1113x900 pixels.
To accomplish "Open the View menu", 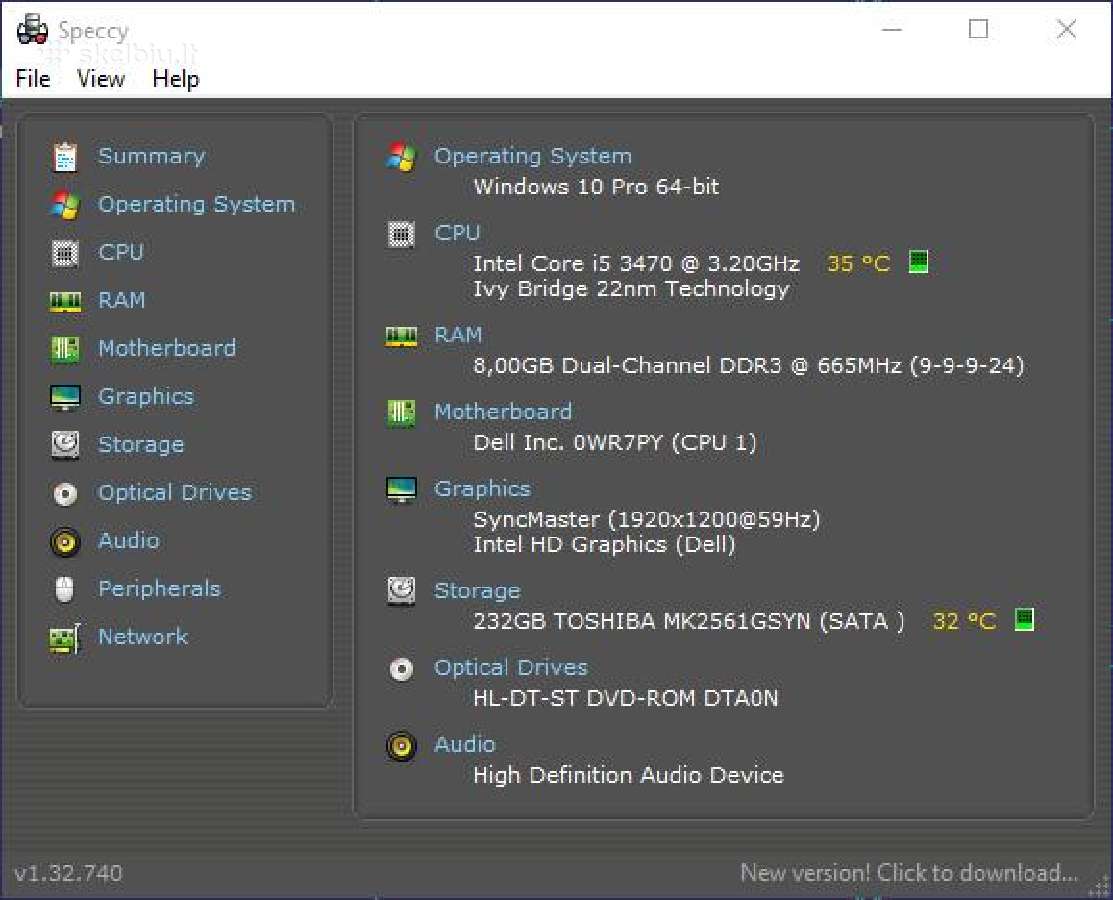I will pyautogui.click(x=101, y=79).
